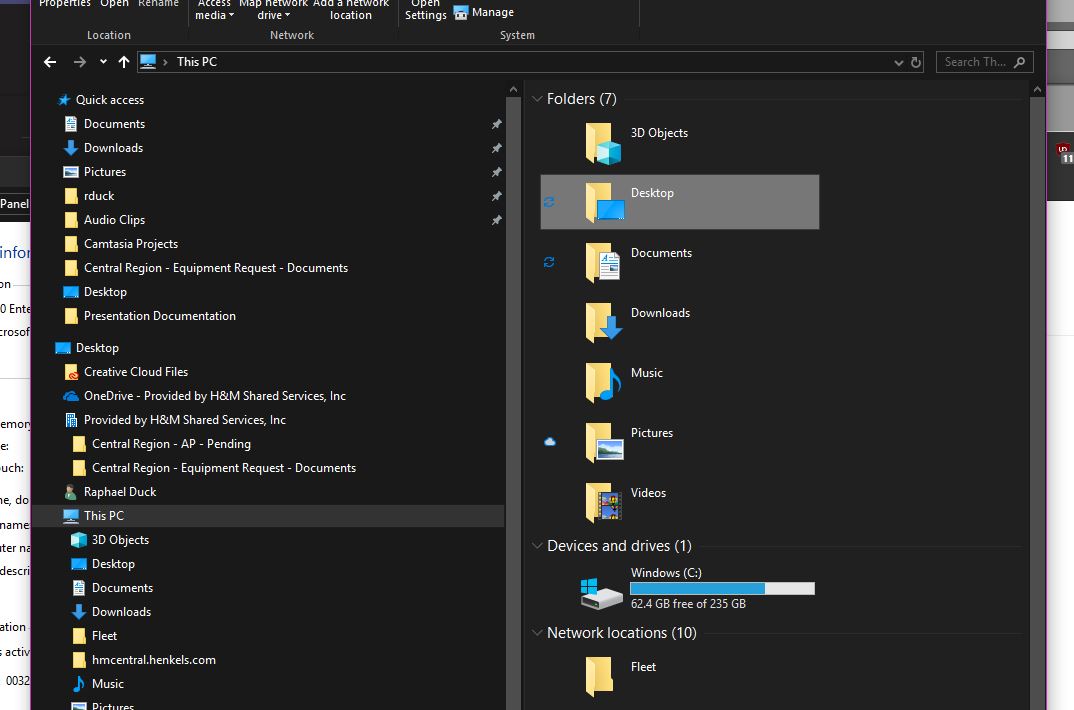Click the navigation pane scroll up arrow

click(x=514, y=90)
